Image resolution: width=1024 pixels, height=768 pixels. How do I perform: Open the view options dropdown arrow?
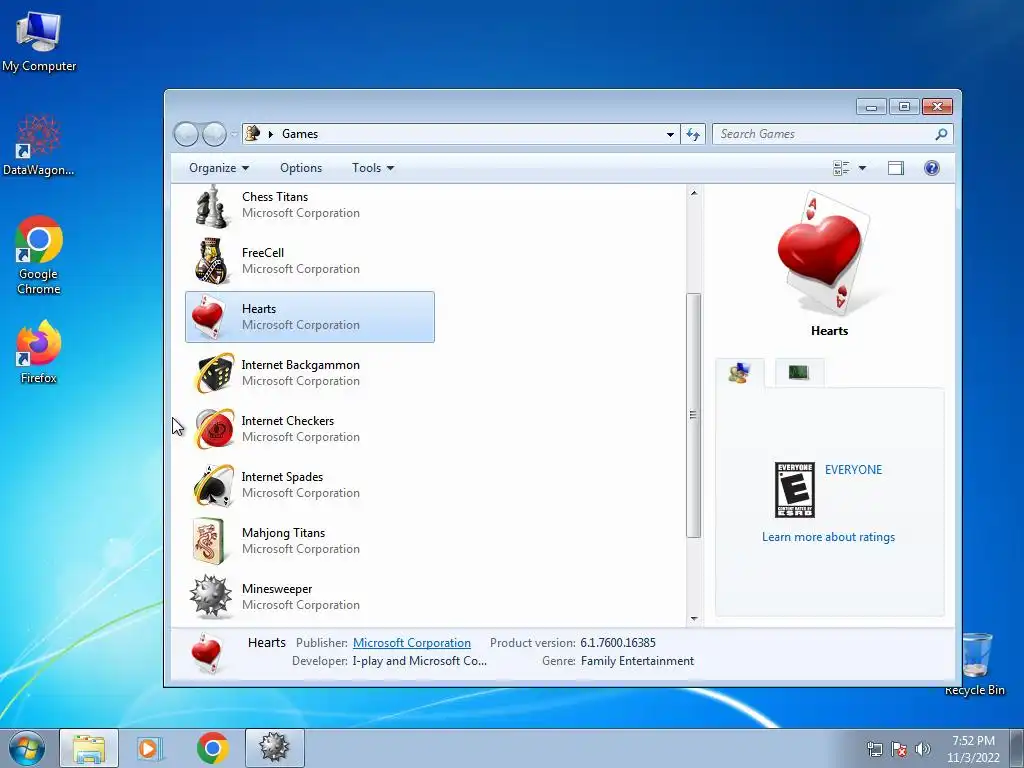[x=862, y=168]
